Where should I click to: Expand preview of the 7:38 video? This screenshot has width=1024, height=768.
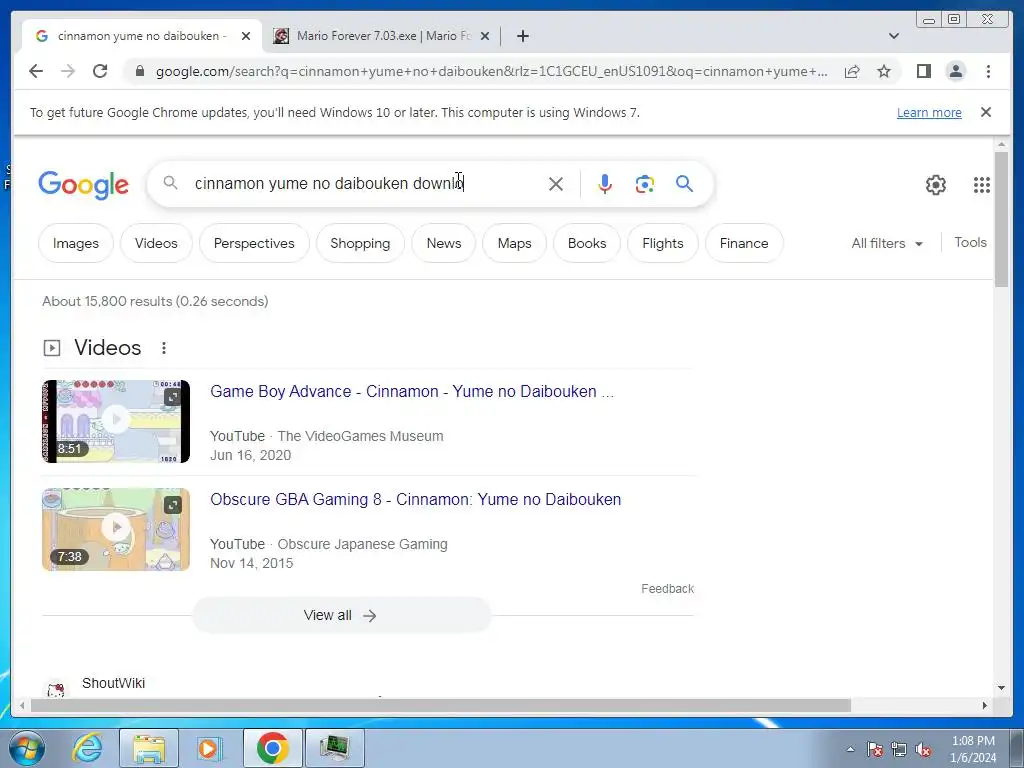pyautogui.click(x=172, y=505)
